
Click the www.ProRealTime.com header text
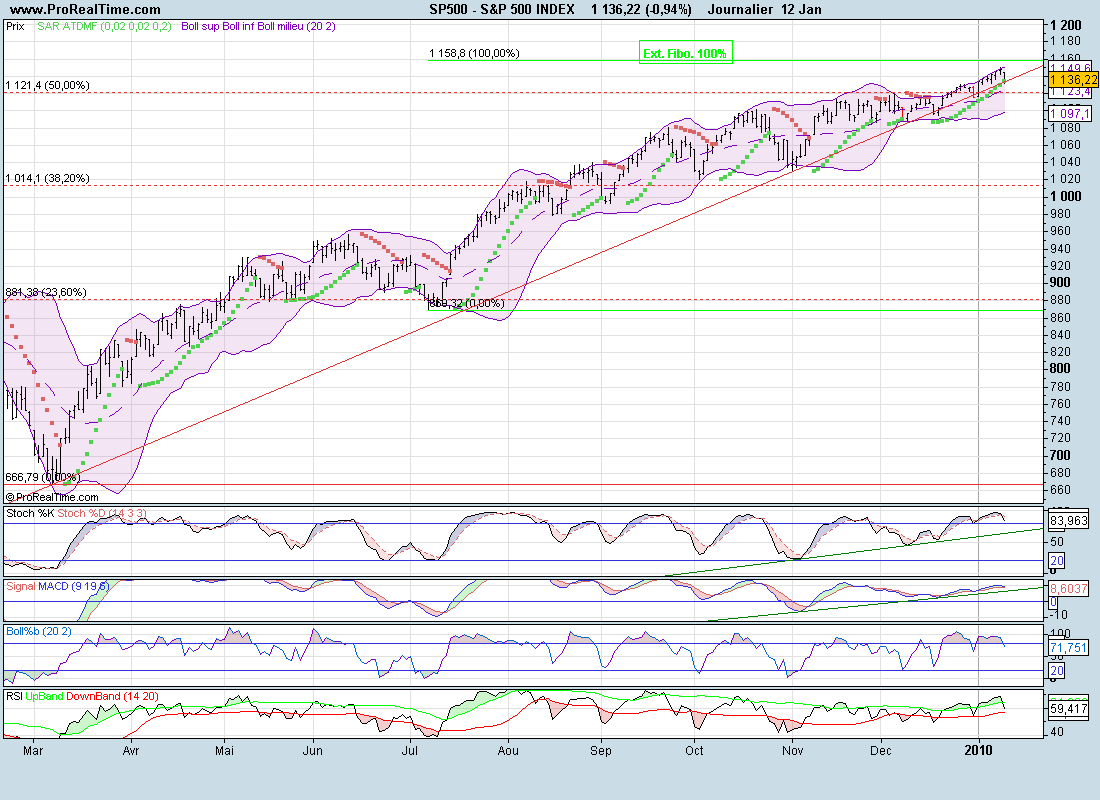point(86,10)
